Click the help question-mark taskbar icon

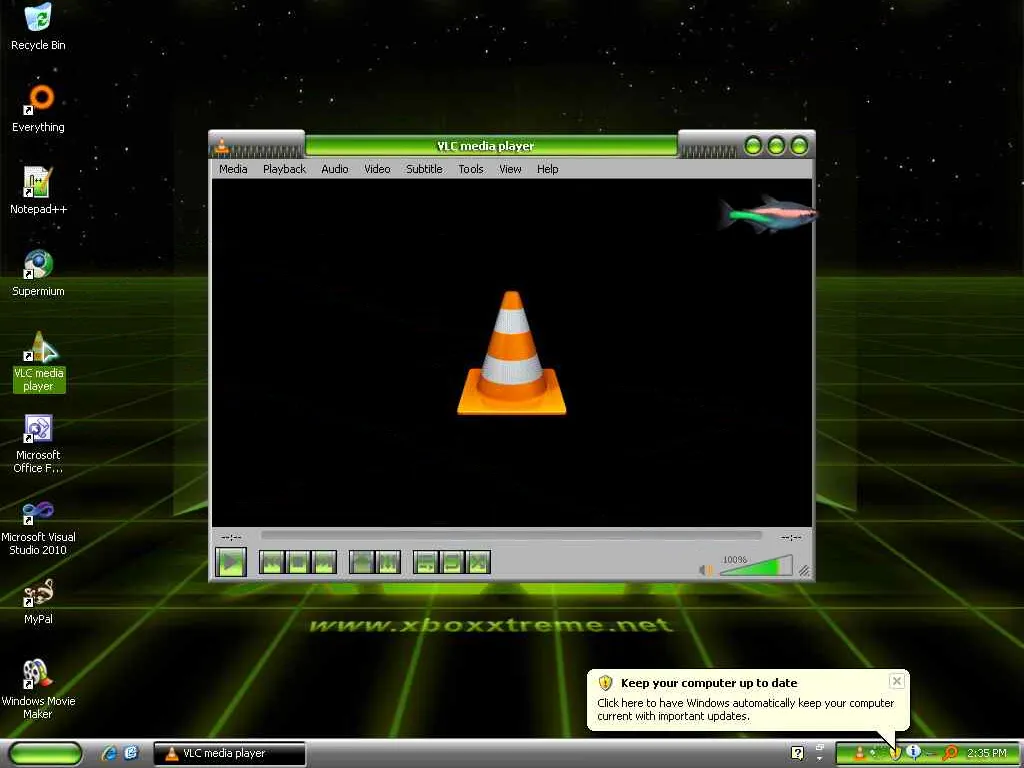[x=797, y=753]
